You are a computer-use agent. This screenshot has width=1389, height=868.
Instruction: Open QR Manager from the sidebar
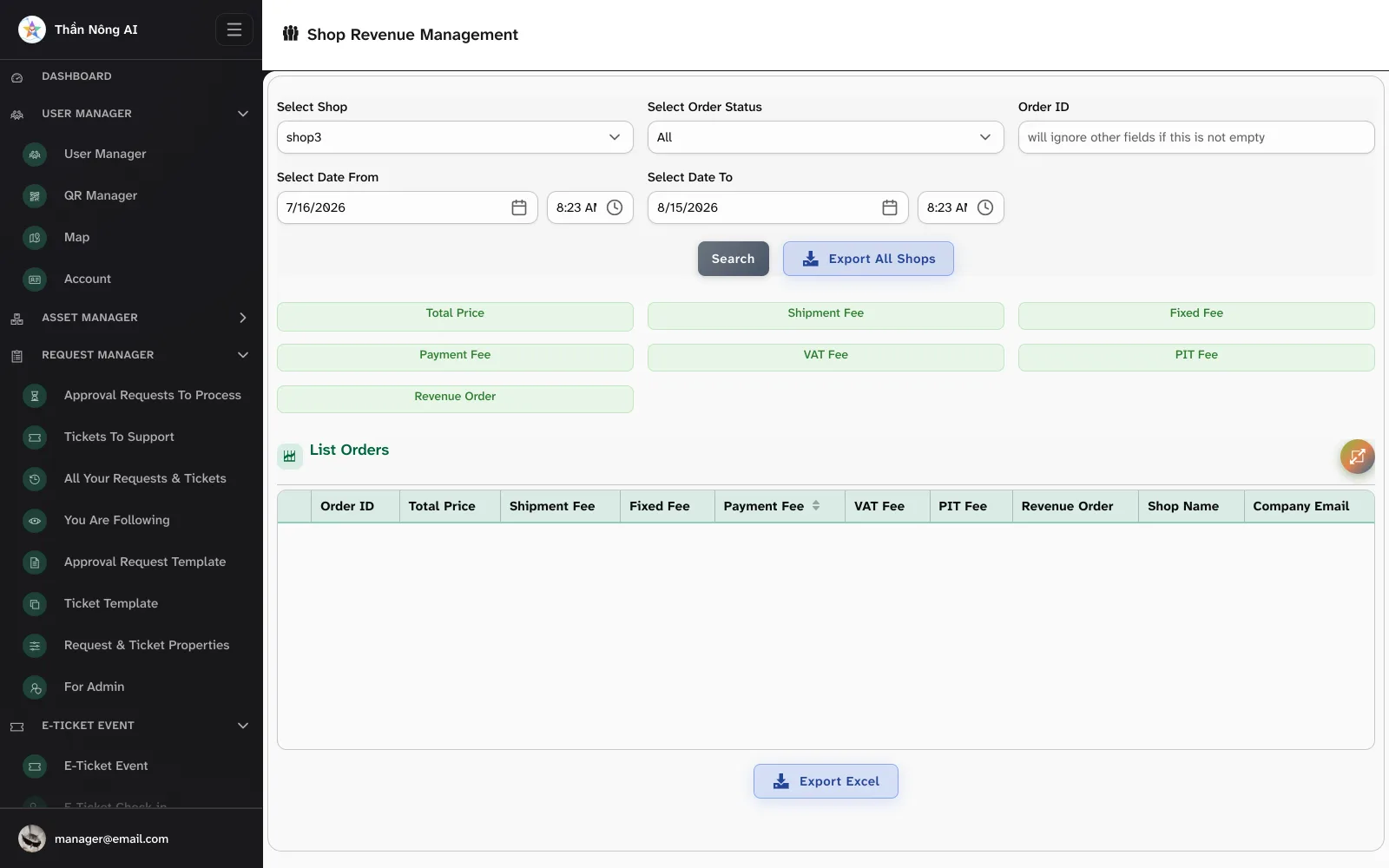[101, 195]
